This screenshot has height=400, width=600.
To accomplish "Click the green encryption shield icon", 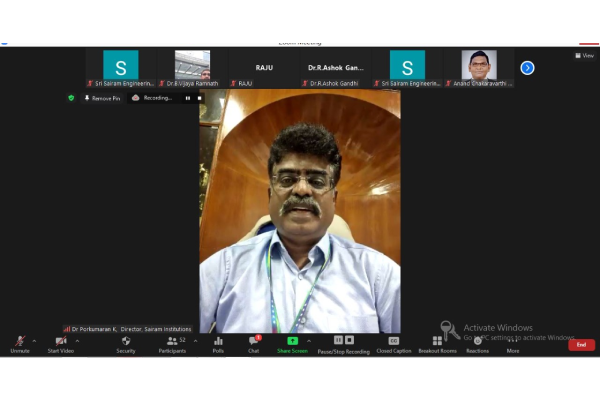I will coord(71,98).
